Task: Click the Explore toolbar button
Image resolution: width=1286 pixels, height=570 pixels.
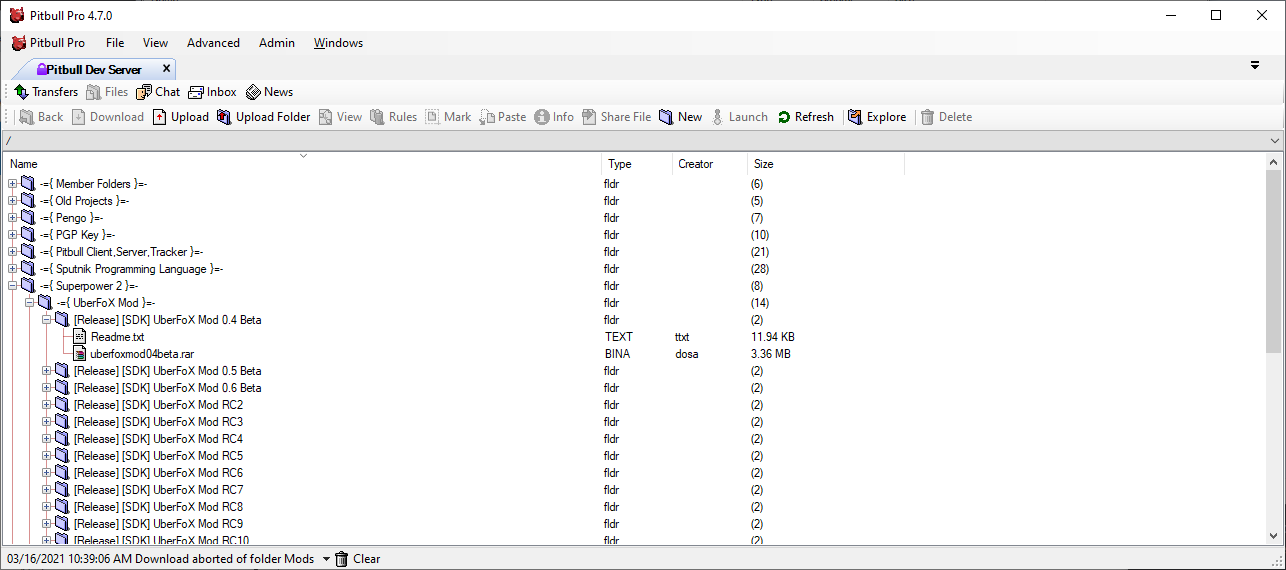Action: (x=877, y=117)
